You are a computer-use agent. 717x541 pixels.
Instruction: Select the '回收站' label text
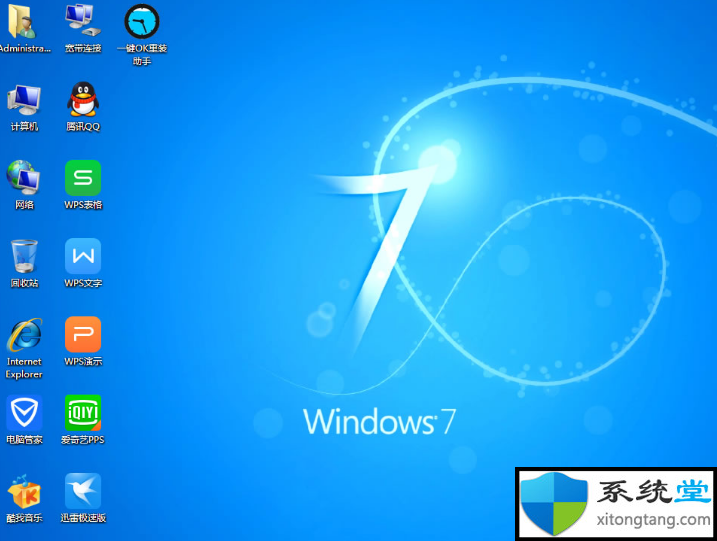point(24,283)
